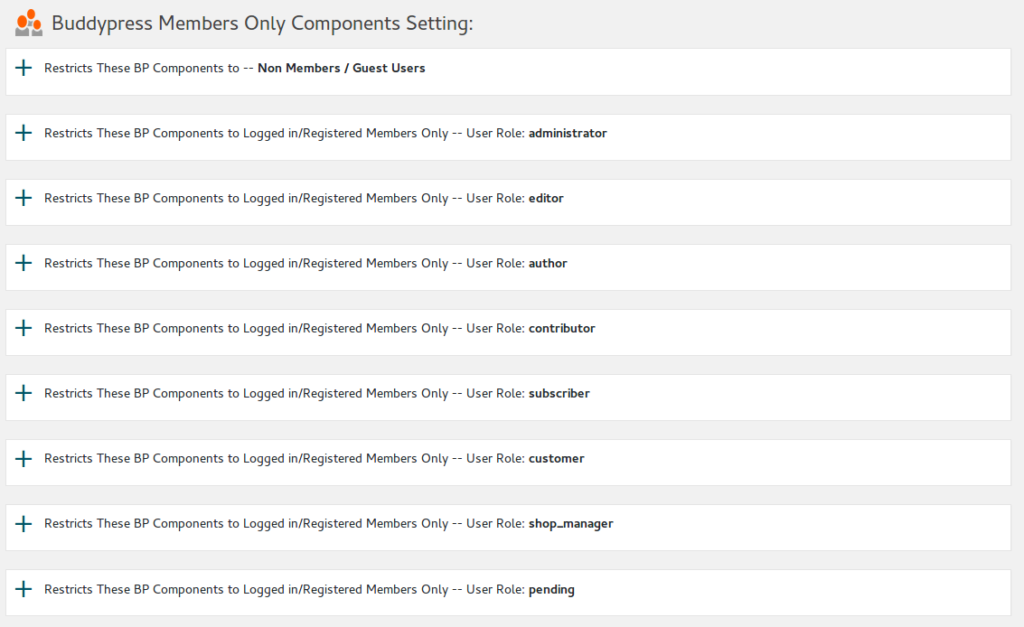Click plus icon beside author role

tap(24, 263)
